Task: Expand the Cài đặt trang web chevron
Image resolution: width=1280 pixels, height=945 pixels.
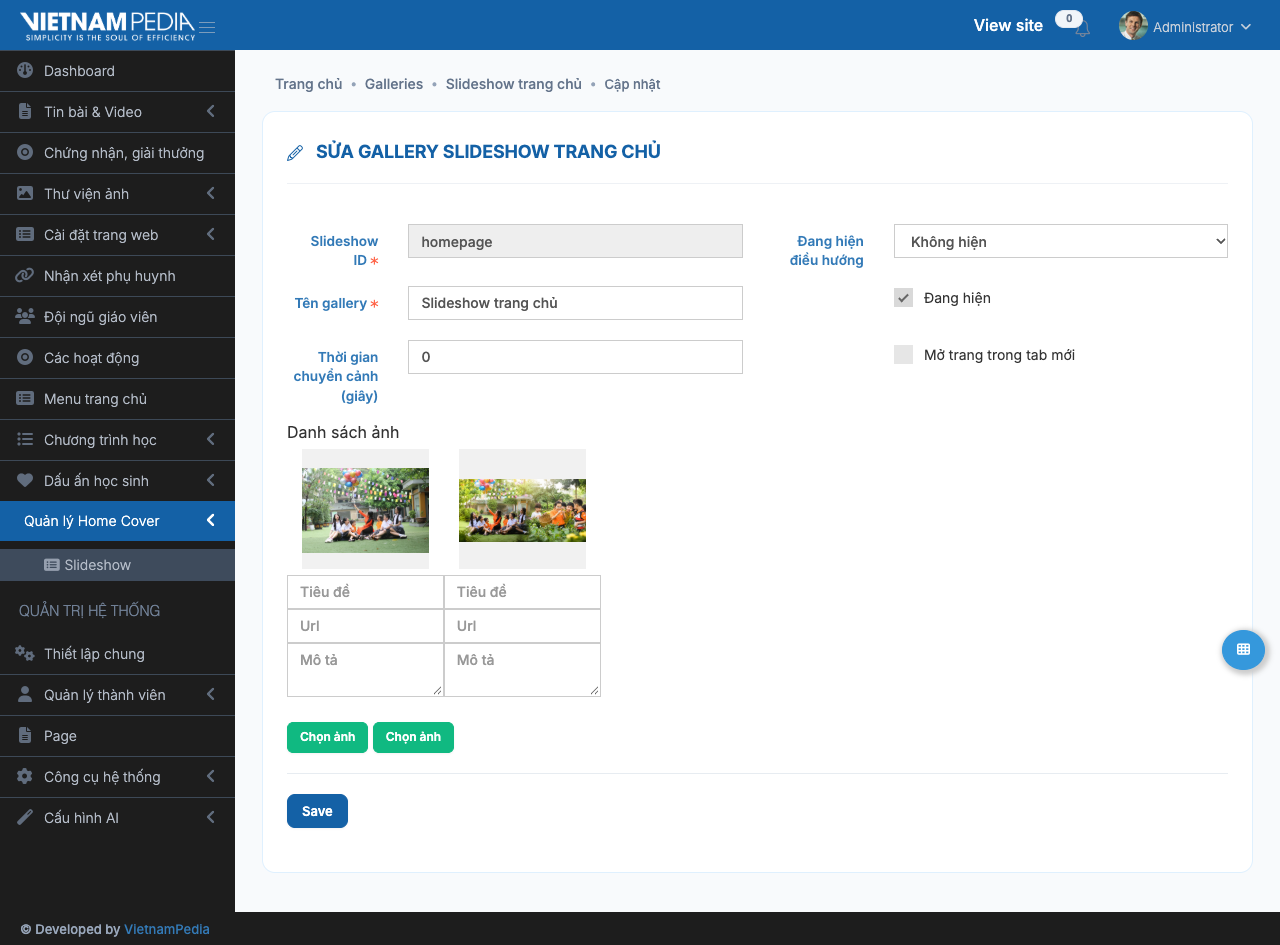Action: click(x=211, y=235)
